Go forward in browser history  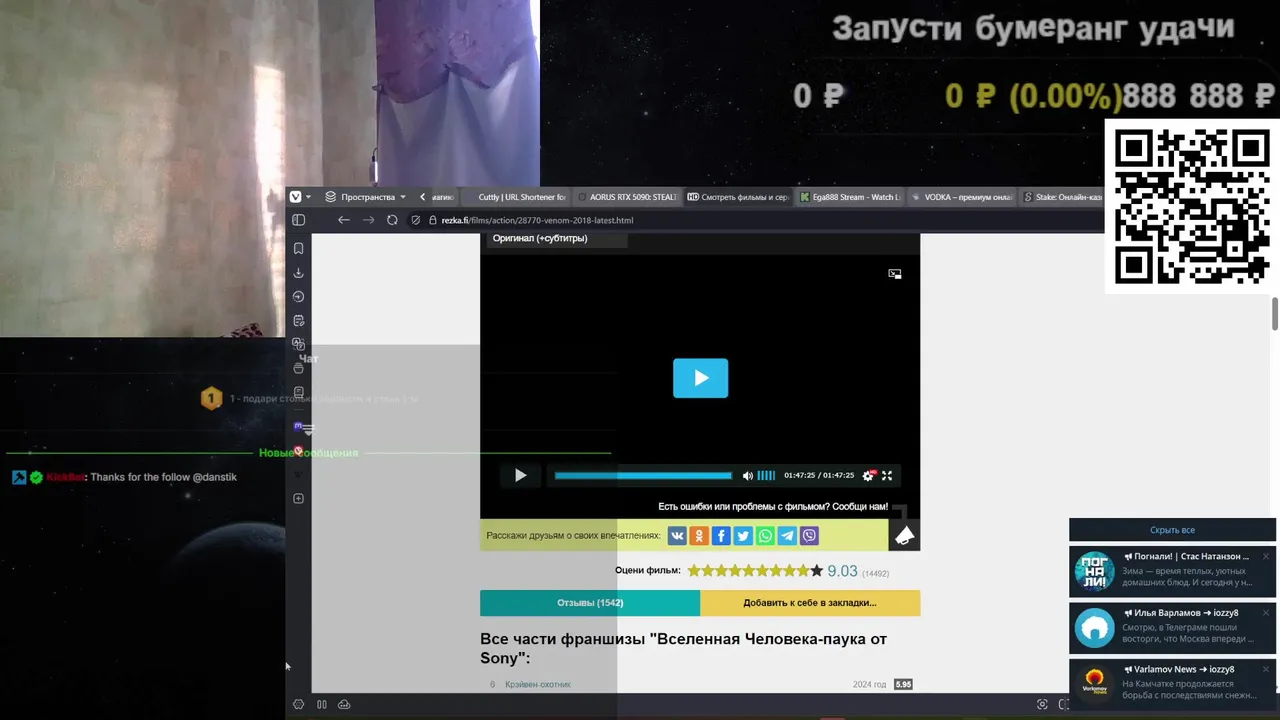[368, 220]
